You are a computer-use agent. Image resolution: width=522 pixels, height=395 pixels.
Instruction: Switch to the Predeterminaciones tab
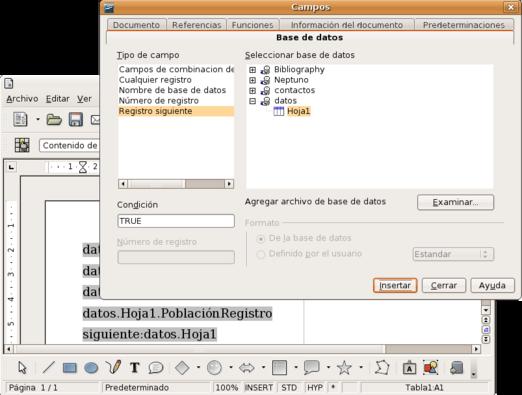(464, 25)
